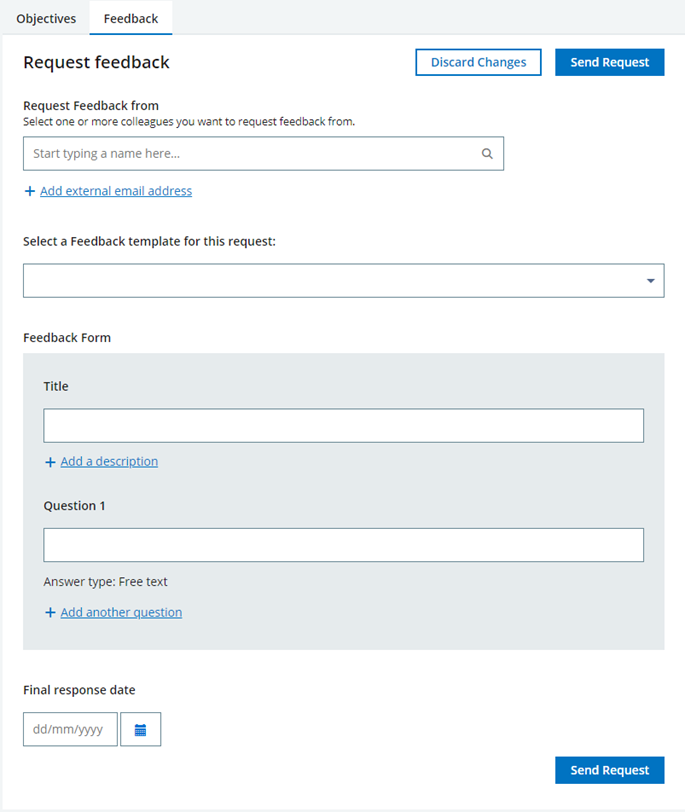Focus the colleague name search field
The height and width of the screenshot is (812, 685).
pyautogui.click(x=250, y=154)
